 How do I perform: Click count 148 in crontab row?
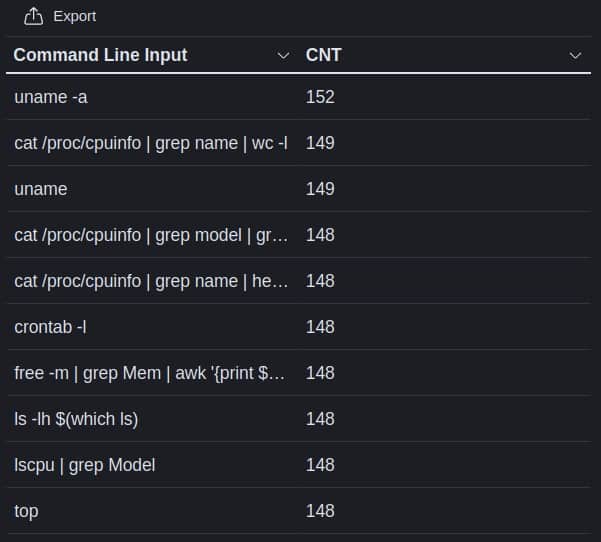coord(320,327)
